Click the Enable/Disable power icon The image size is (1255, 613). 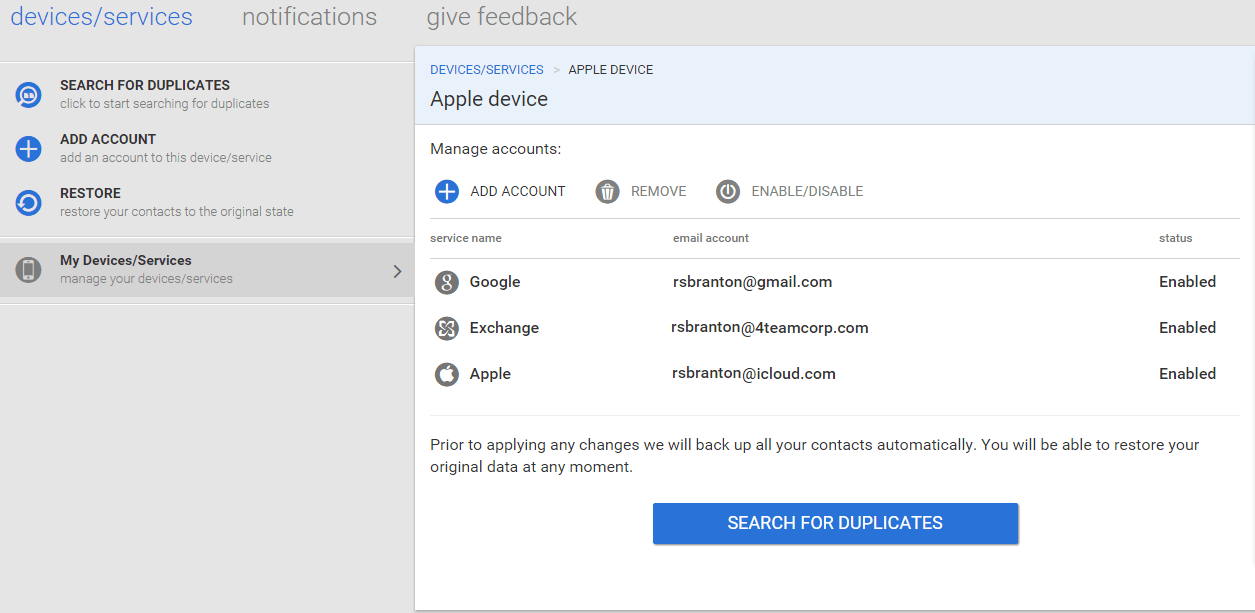tap(728, 191)
